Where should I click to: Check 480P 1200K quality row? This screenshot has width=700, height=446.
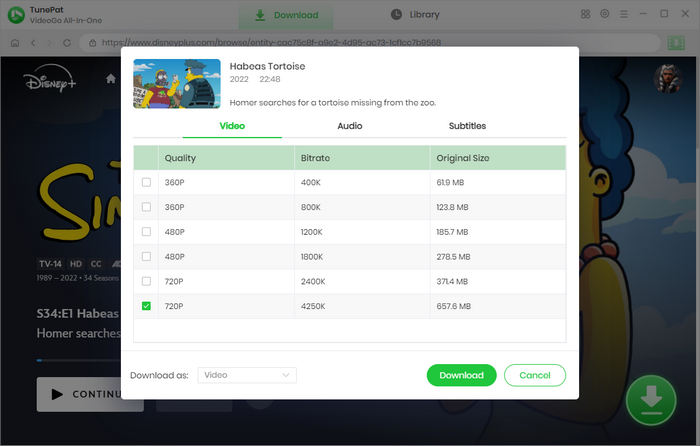pyautogui.click(x=146, y=232)
